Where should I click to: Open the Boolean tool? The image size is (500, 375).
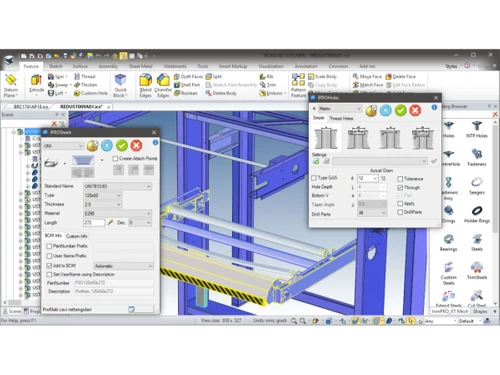pyautogui.click(x=186, y=93)
